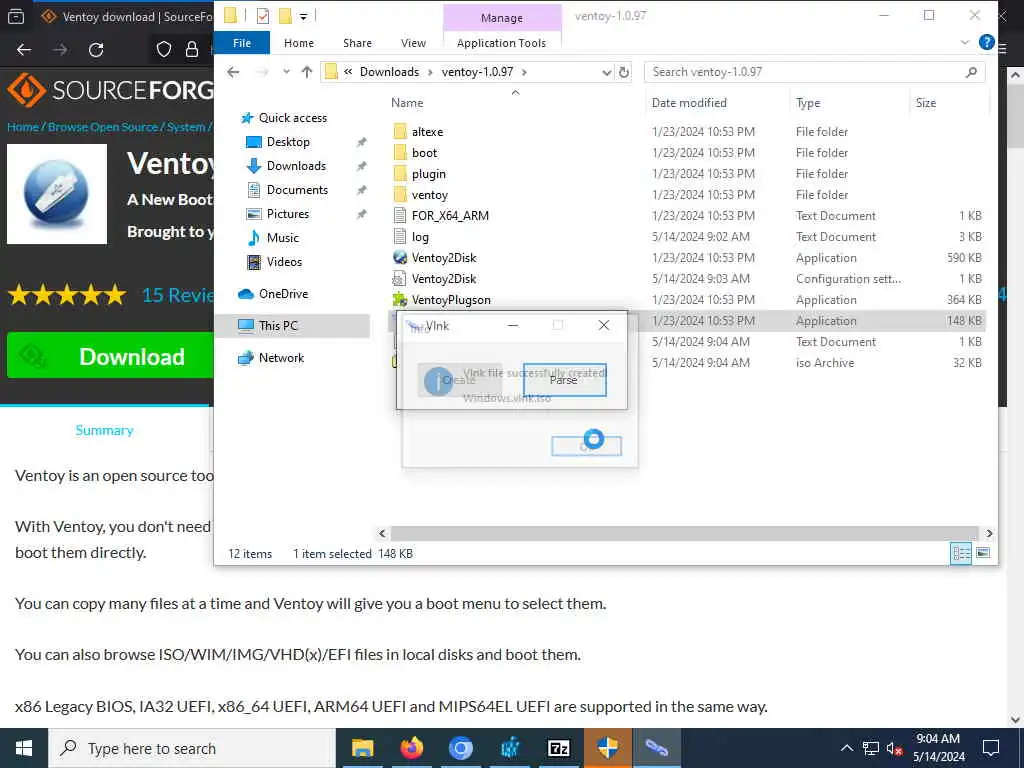Click the Downloads breadcrumb in the address bar
The image size is (1024, 768).
pyautogui.click(x=389, y=72)
